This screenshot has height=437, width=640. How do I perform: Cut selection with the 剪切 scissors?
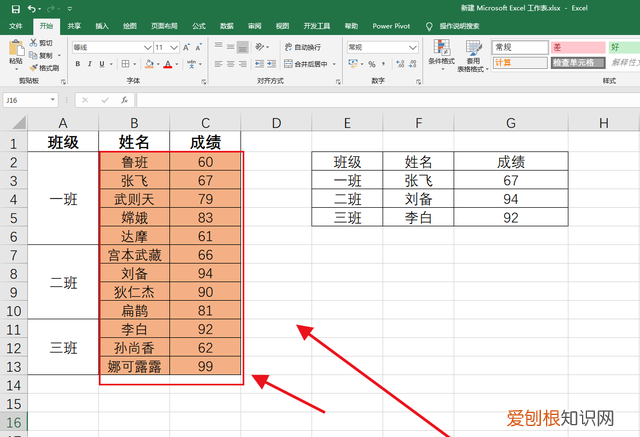point(41,43)
